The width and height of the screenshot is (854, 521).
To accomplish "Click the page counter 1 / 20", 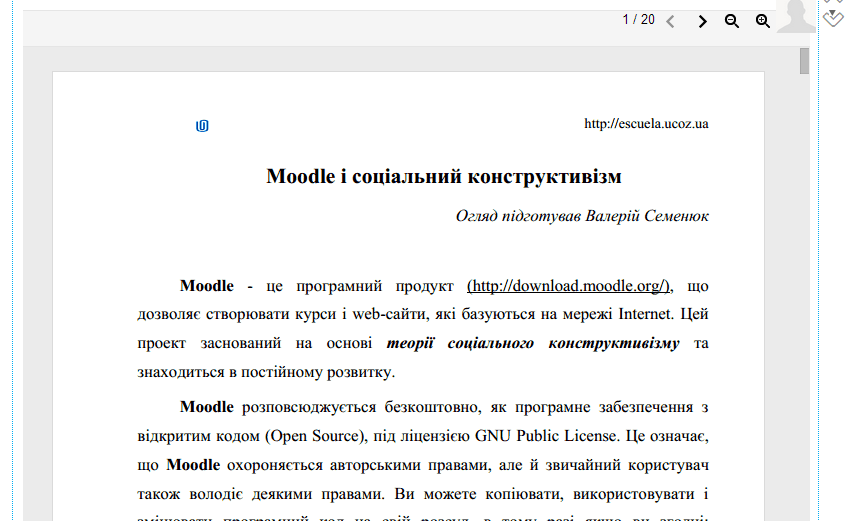I will (638, 20).
